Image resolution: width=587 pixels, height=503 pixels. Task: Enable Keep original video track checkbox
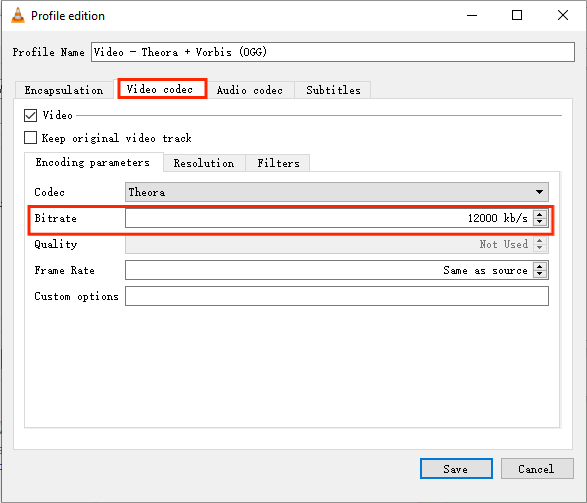(30, 138)
